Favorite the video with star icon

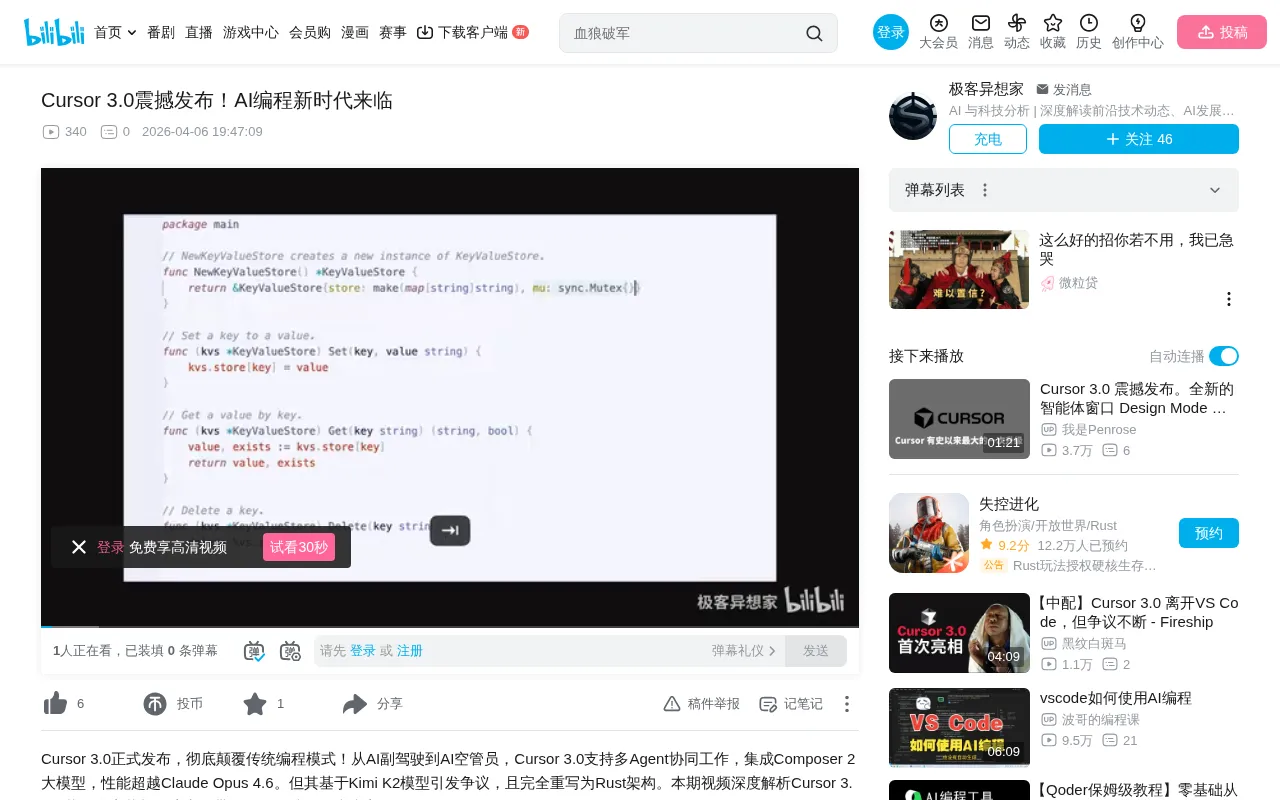(x=255, y=704)
